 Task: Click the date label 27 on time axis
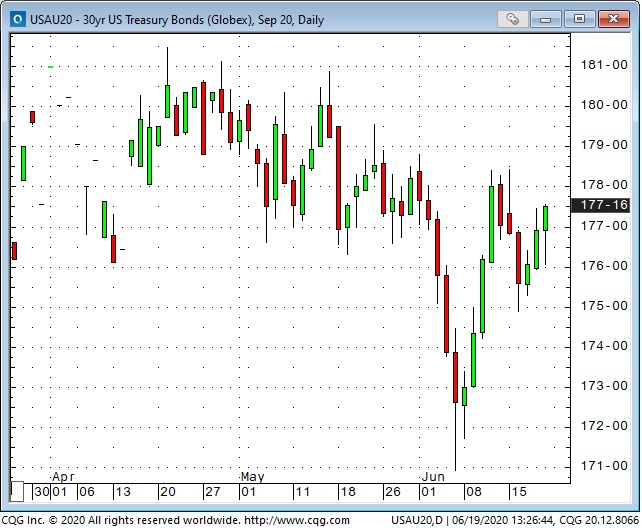click(x=213, y=492)
